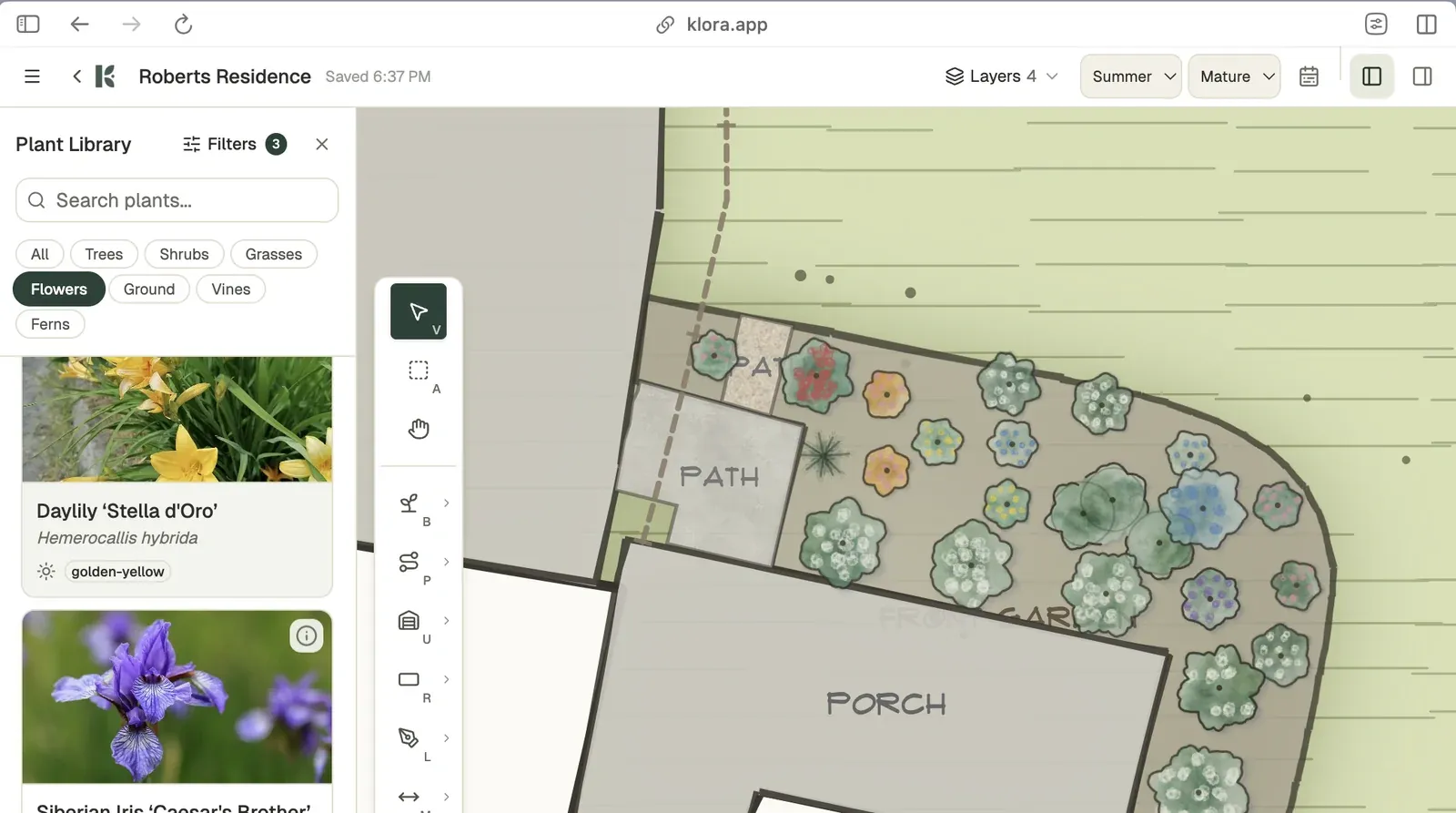The image size is (1456, 813).
Task: Select the Grasses category chip
Action: pyautogui.click(x=274, y=254)
